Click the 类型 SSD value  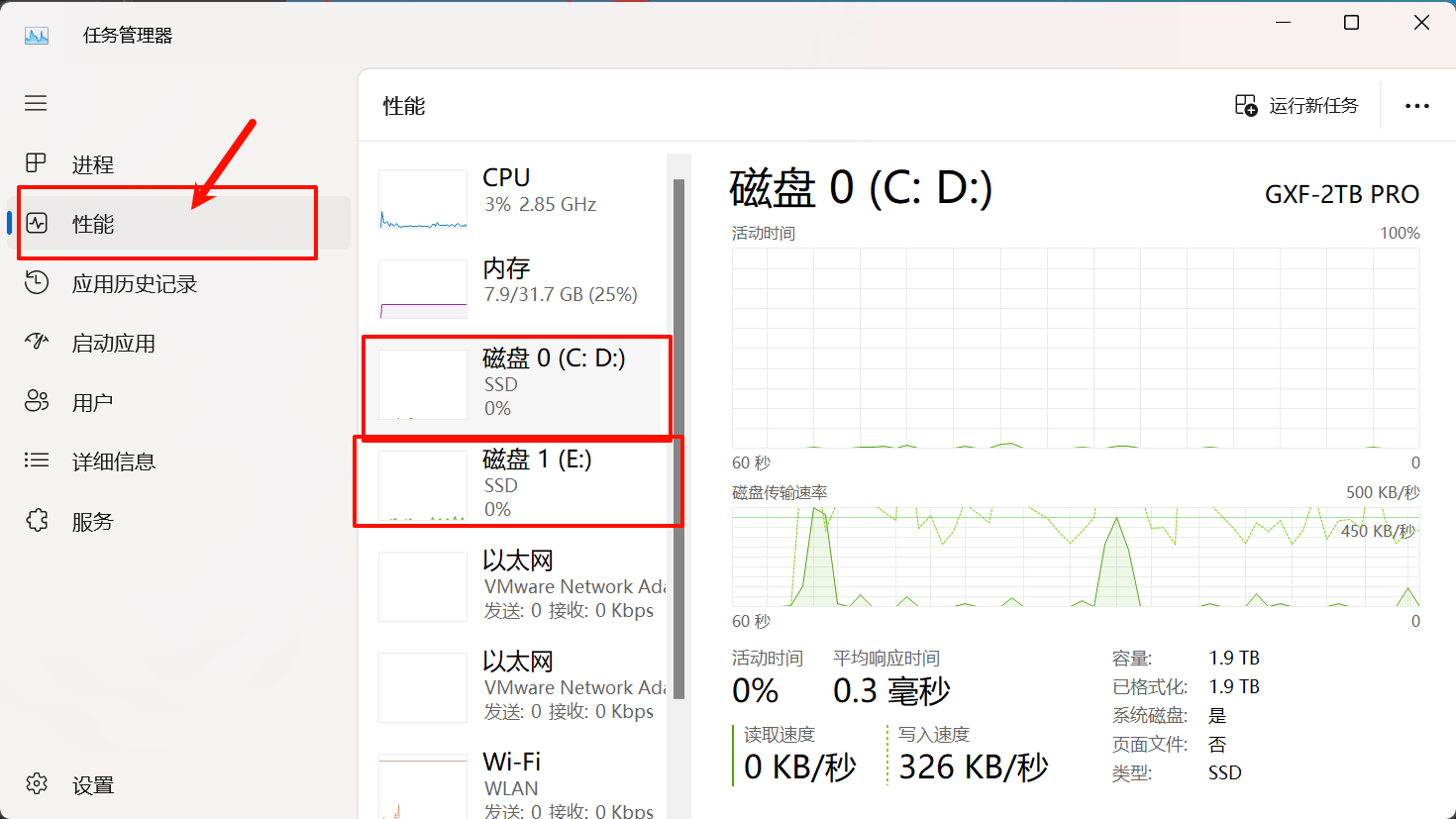tap(1224, 772)
